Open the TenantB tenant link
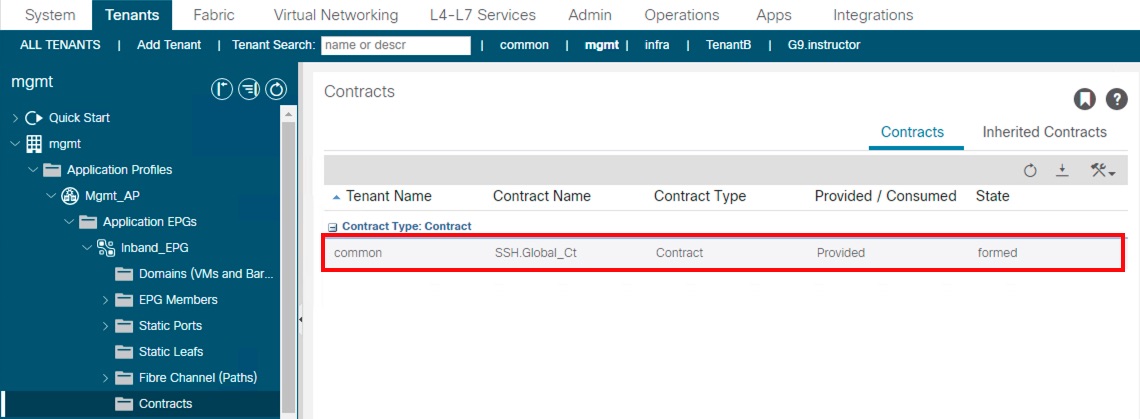The image size is (1140, 419). [x=728, y=45]
